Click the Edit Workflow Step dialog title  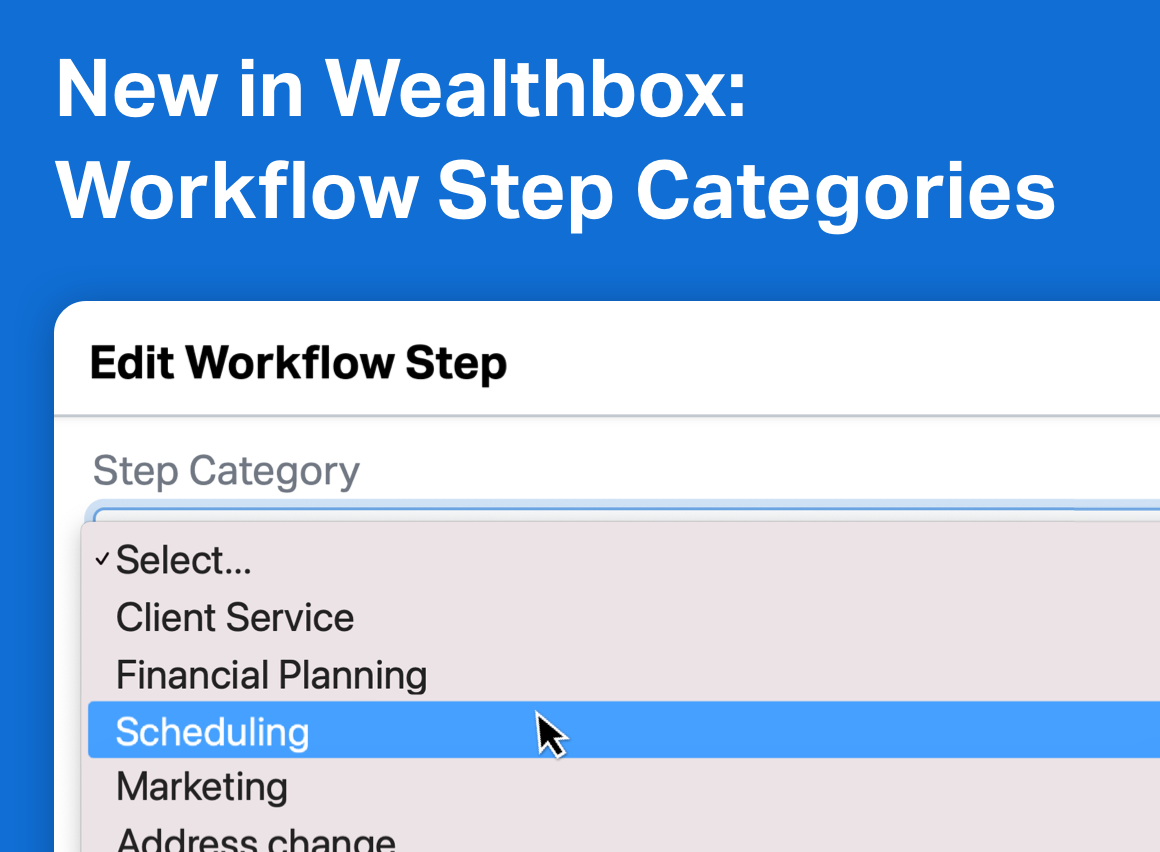[298, 363]
